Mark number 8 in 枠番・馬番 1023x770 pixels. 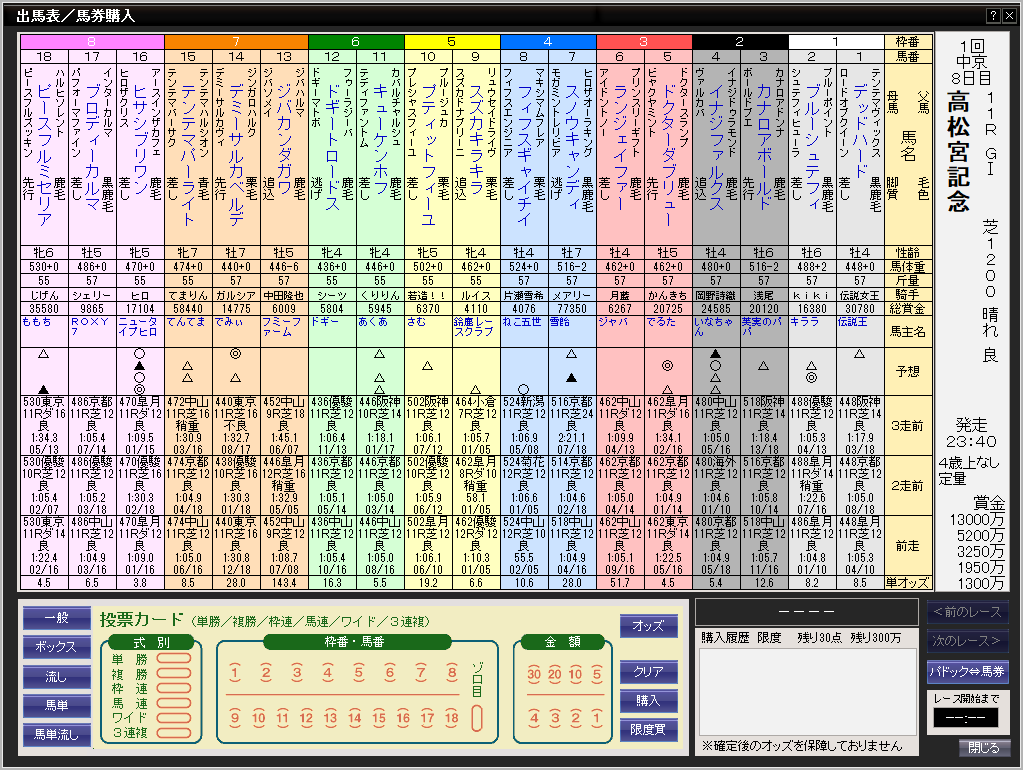click(451, 673)
